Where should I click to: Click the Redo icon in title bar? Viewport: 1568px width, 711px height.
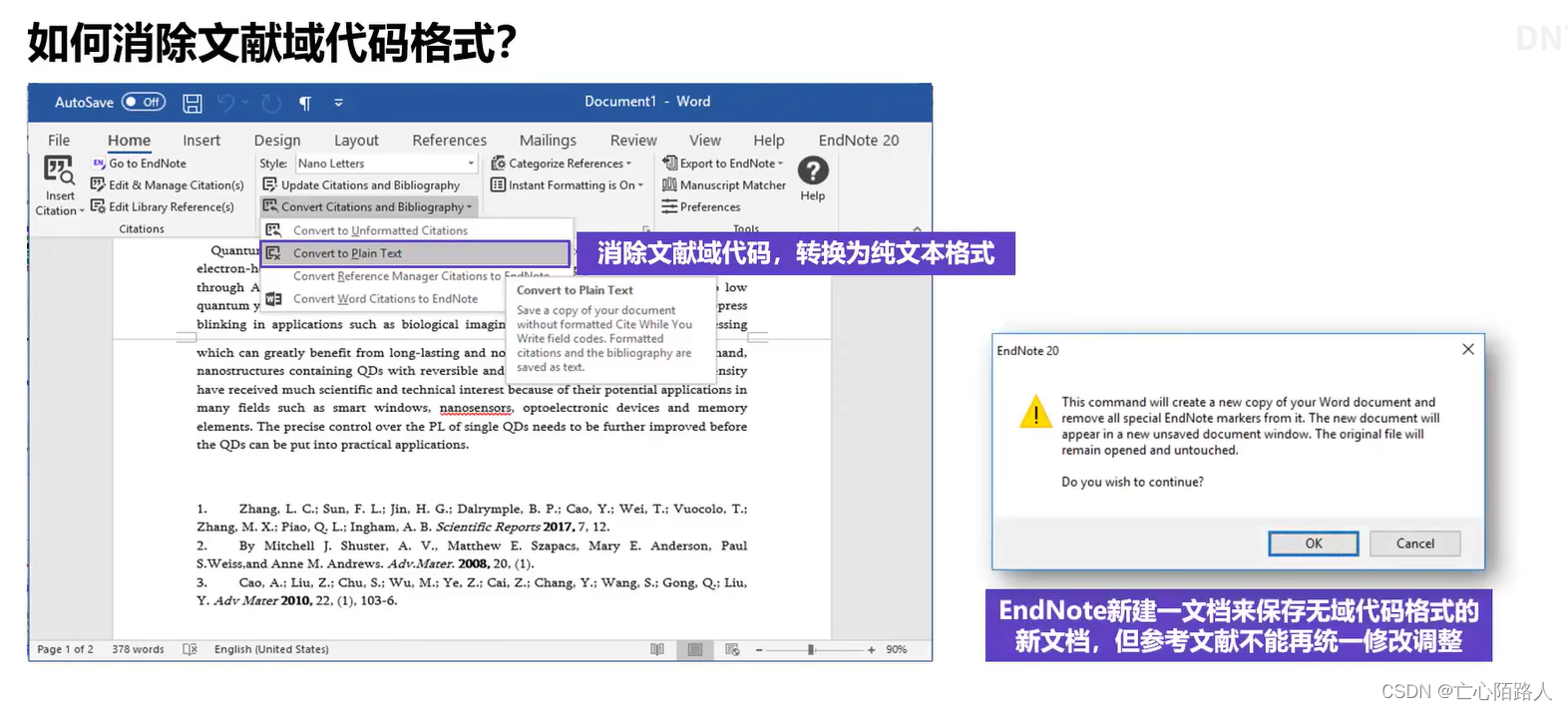271,103
